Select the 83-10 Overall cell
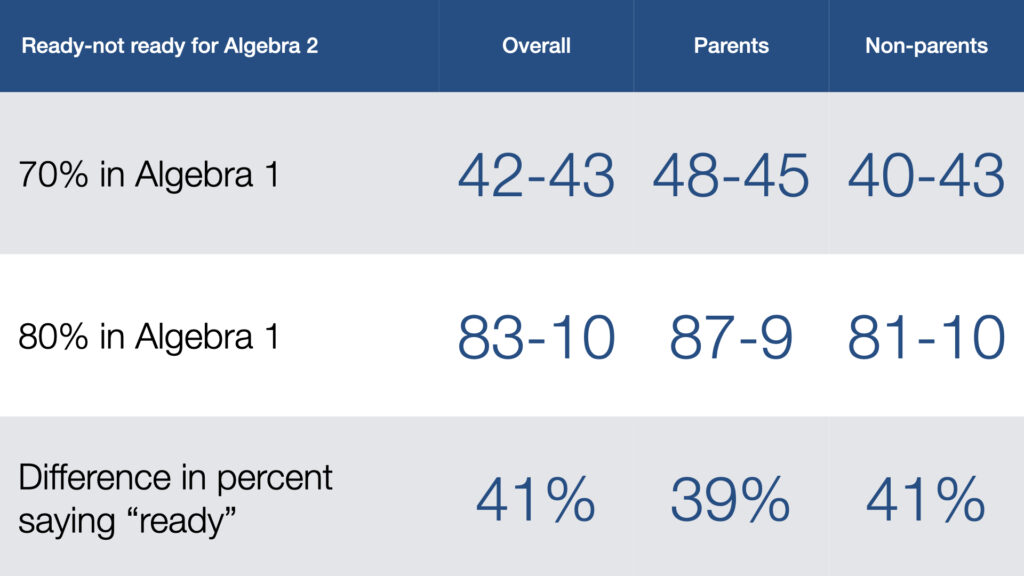This screenshot has width=1024, height=576. [536, 337]
